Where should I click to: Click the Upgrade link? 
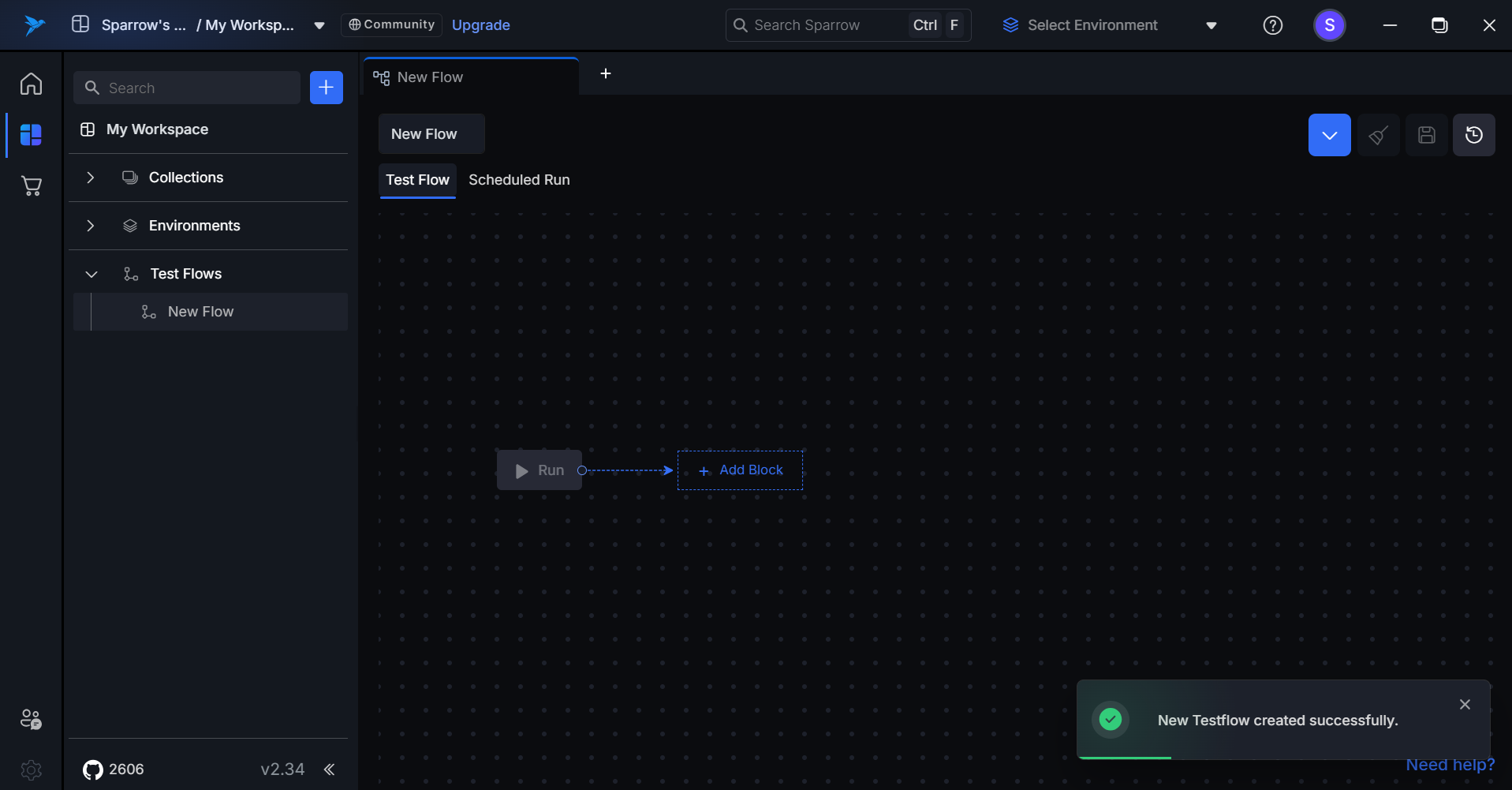[x=480, y=25]
